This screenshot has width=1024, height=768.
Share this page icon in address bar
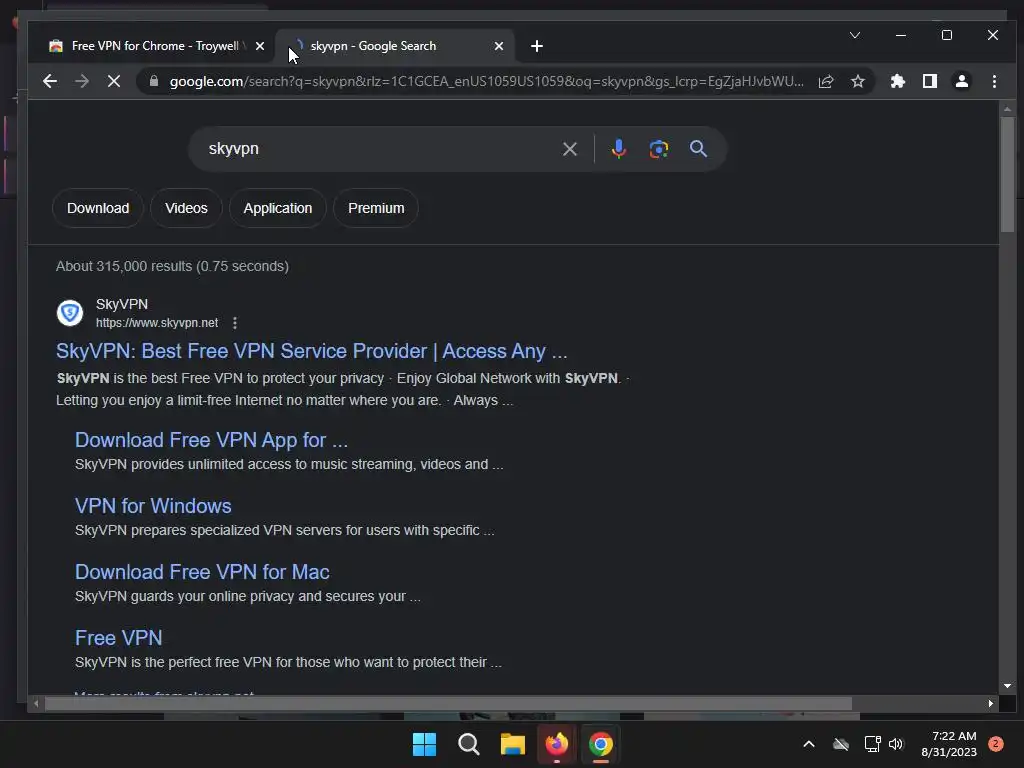826,81
